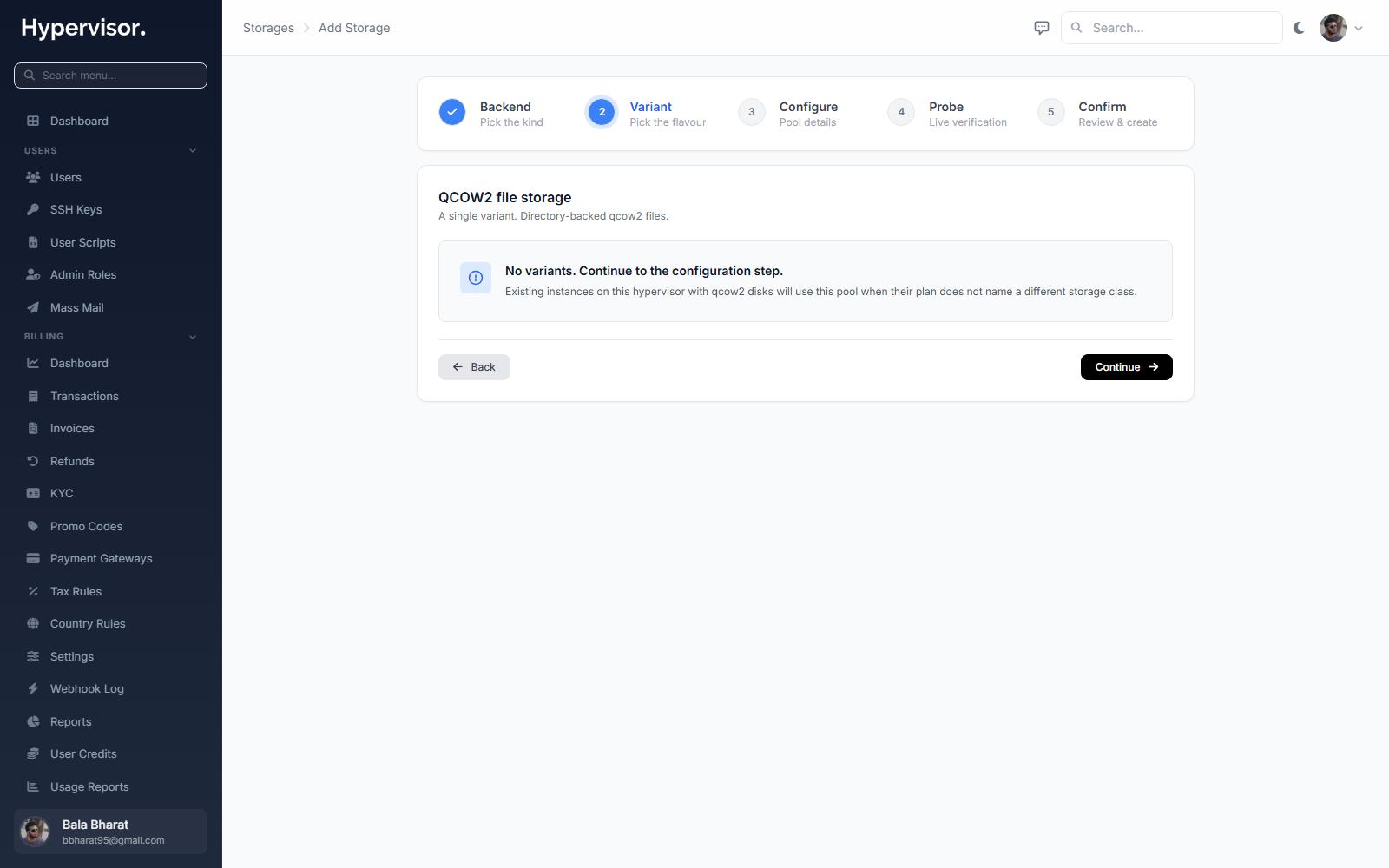The height and width of the screenshot is (868, 1389).
Task: Click the completed Backend step checkmark
Action: [x=452, y=112]
